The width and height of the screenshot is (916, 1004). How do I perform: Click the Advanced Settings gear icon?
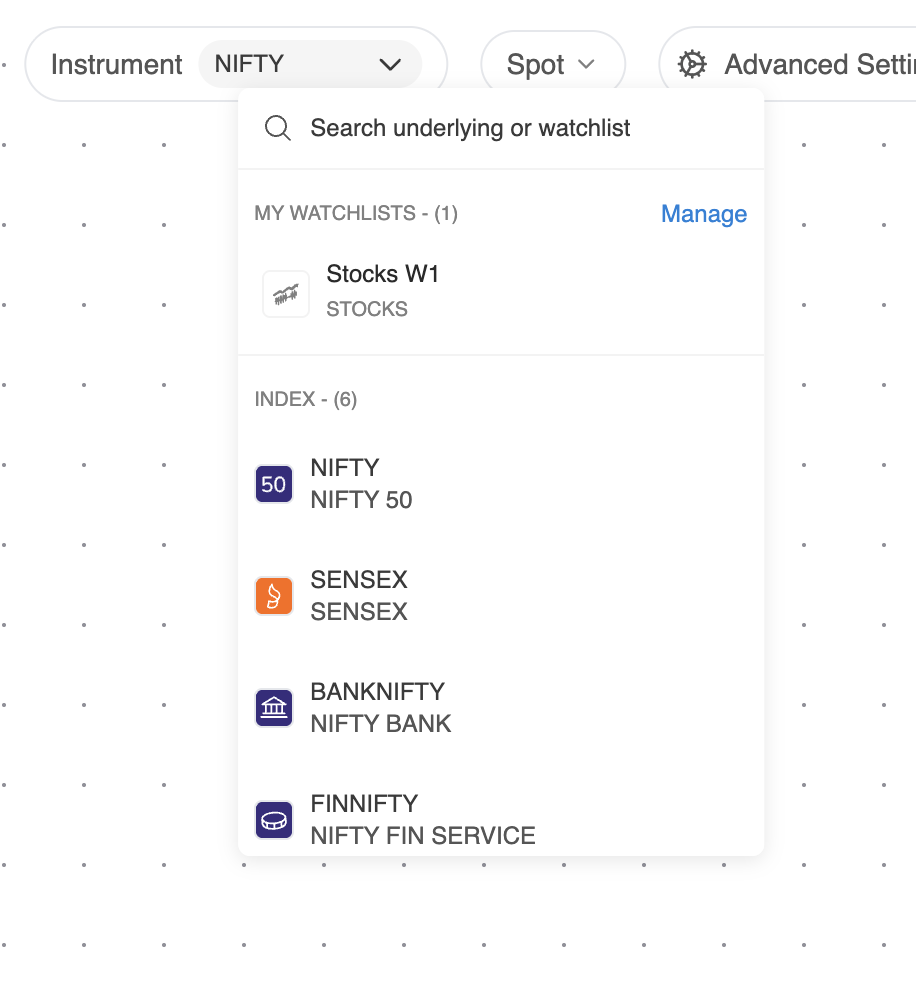pyautogui.click(x=692, y=64)
